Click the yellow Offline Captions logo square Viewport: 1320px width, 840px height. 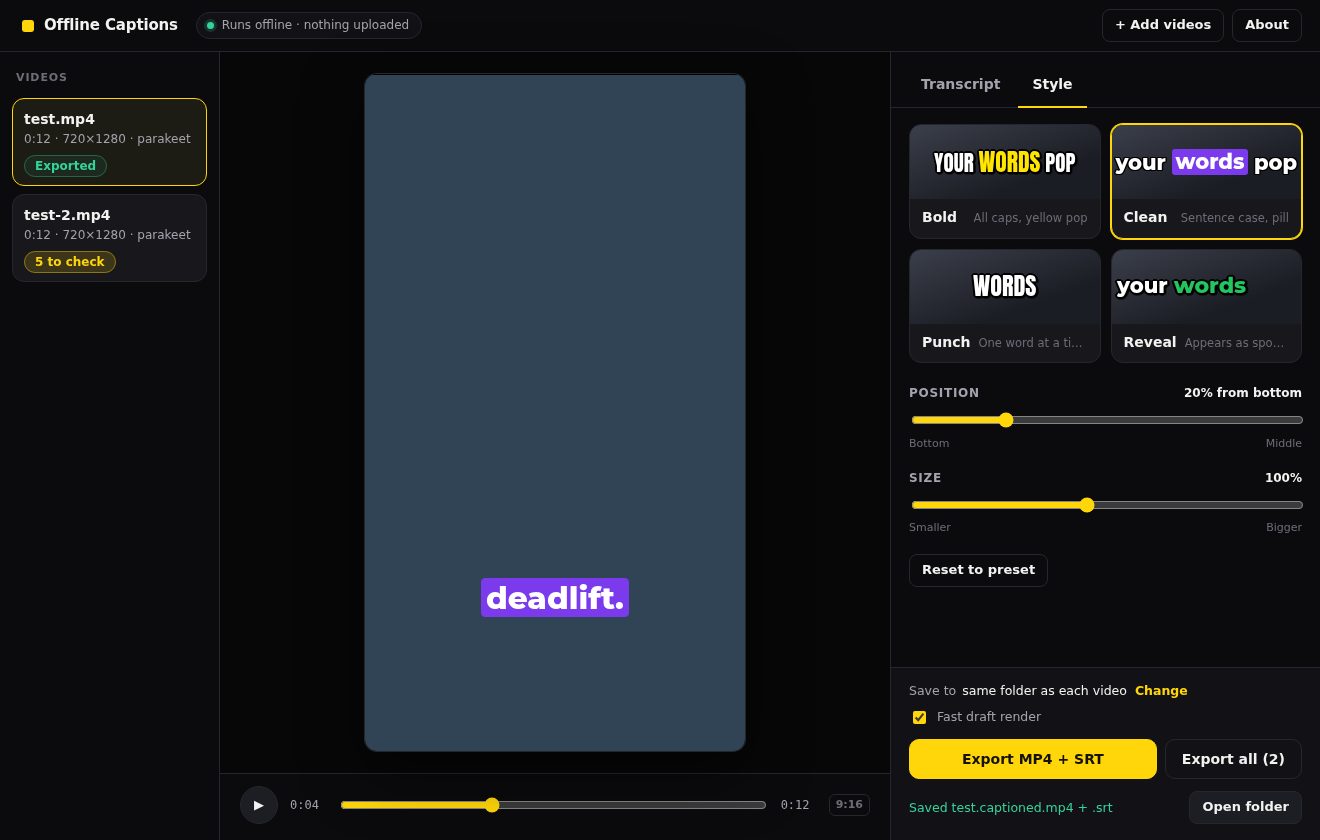pos(28,26)
